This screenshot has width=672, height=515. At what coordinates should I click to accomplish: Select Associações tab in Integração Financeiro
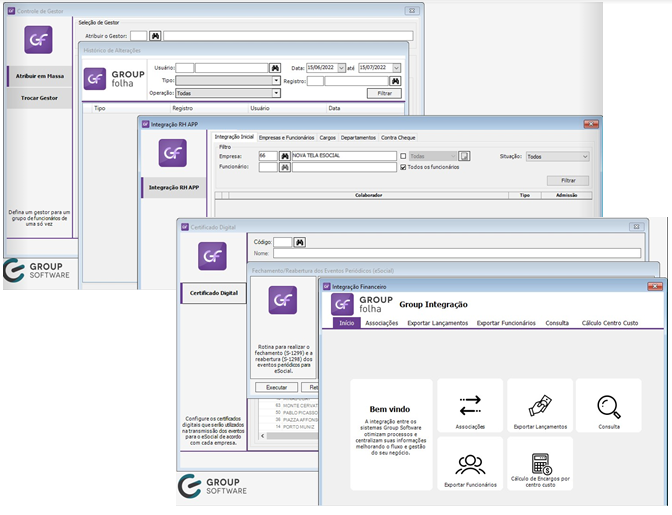pos(381,323)
